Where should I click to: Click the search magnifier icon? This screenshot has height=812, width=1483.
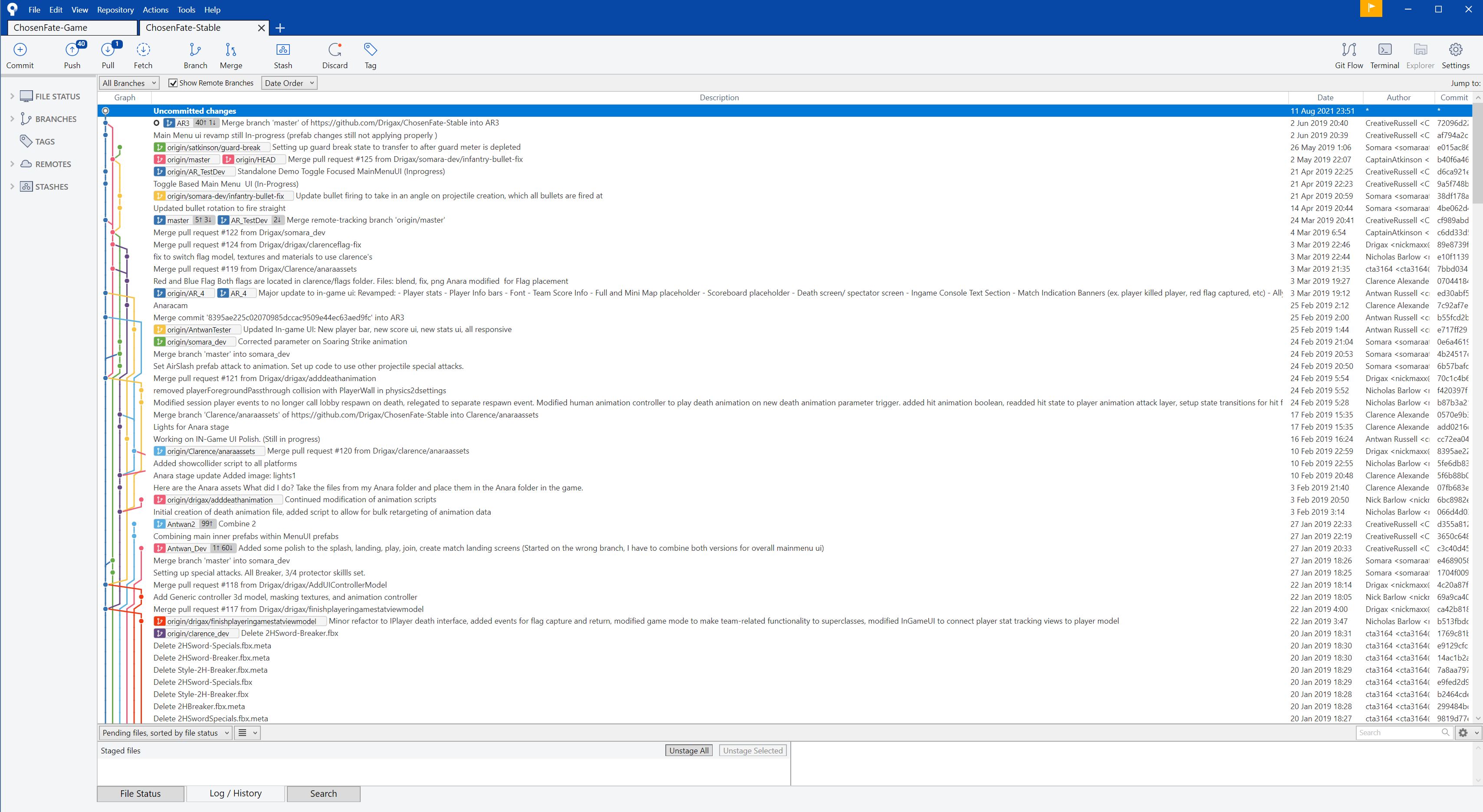[x=1445, y=732]
